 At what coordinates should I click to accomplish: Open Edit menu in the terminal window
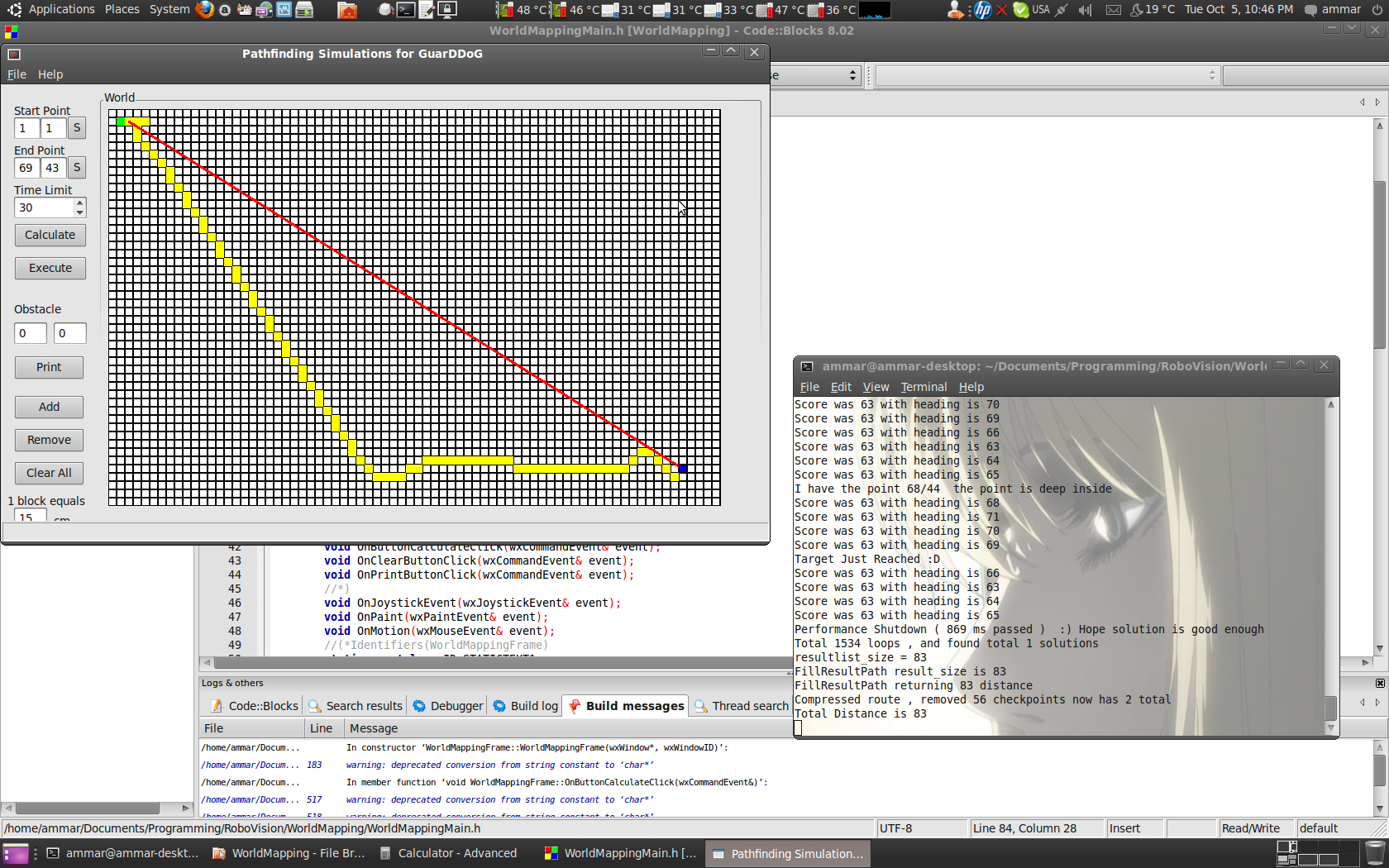coord(841,387)
